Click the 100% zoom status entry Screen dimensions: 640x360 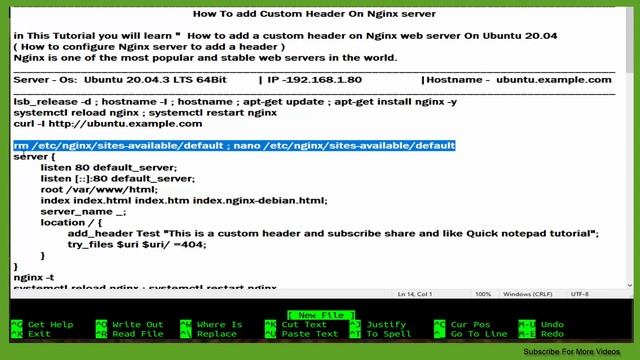point(483,294)
